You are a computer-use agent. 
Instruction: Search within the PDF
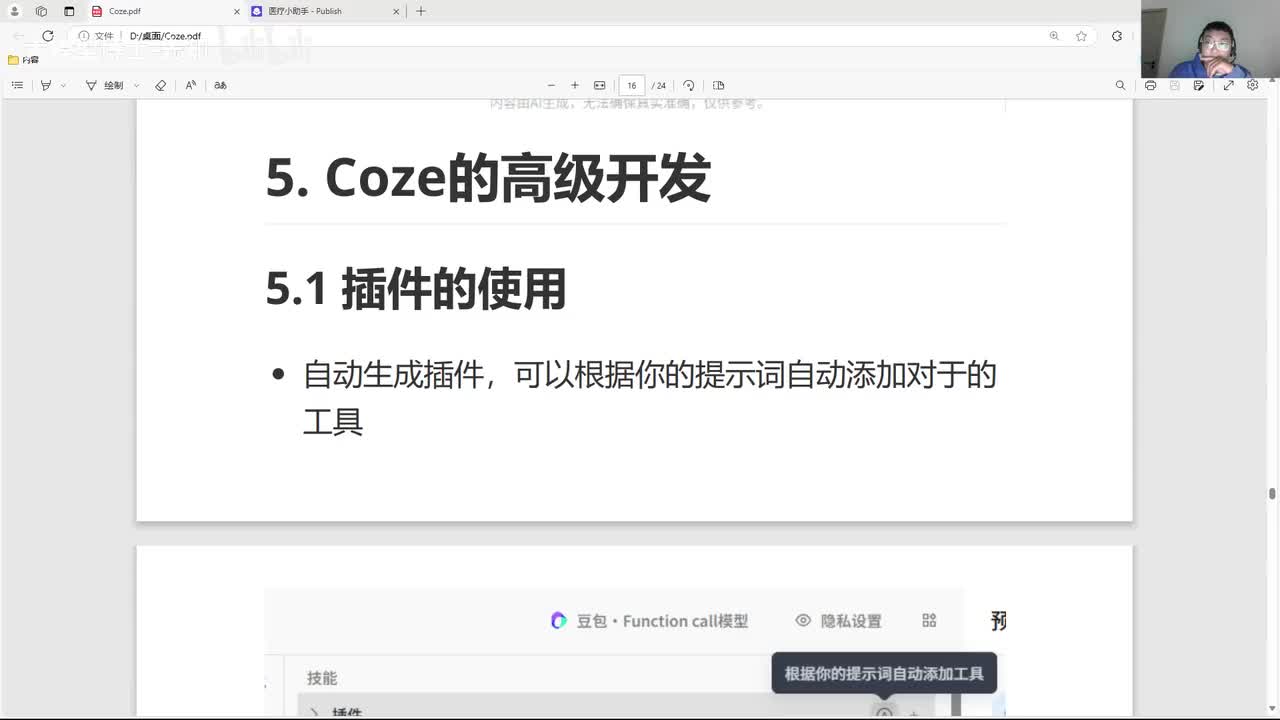1120,85
